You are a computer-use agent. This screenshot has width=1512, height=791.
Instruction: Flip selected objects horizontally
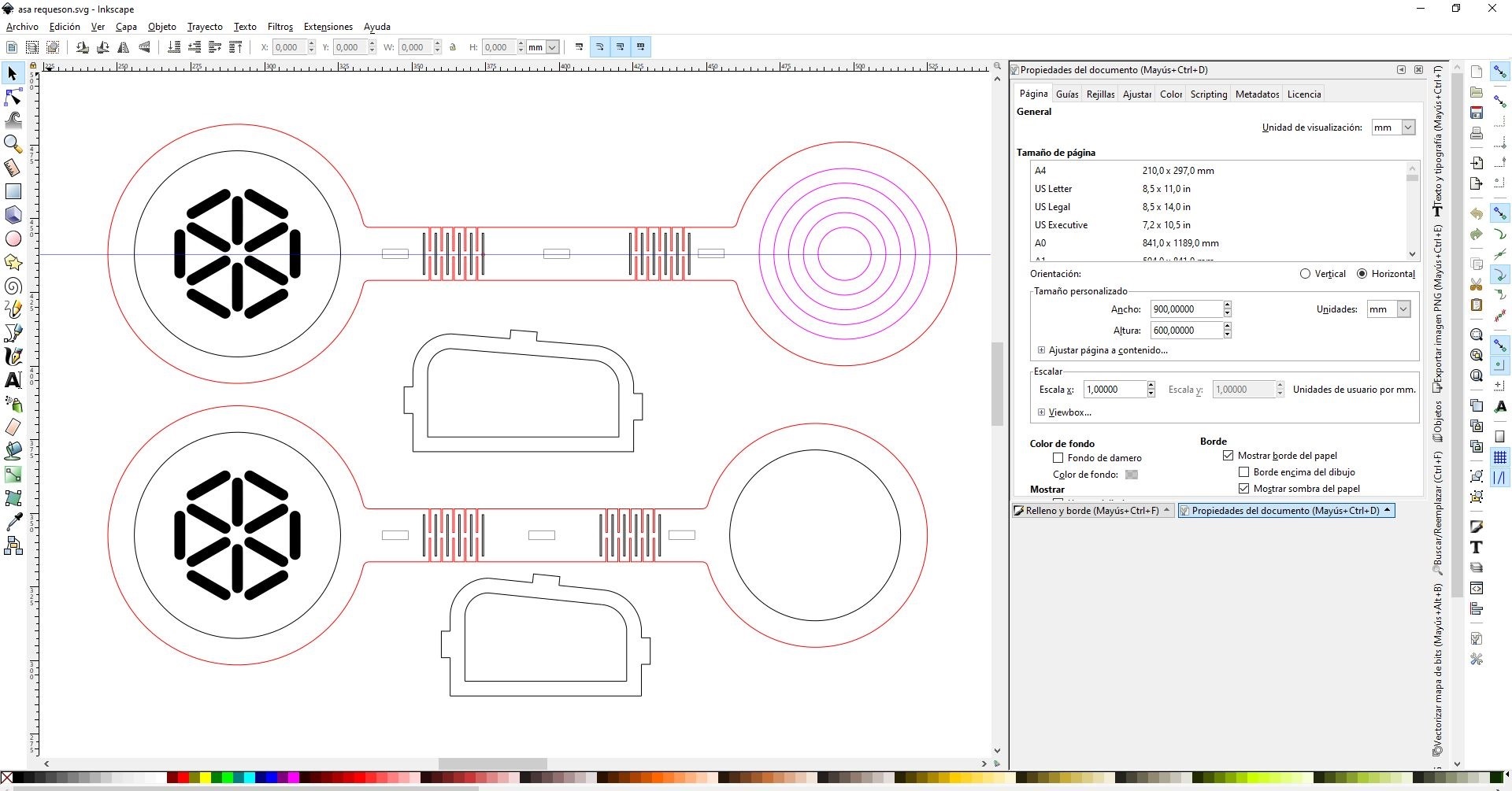pos(124,47)
